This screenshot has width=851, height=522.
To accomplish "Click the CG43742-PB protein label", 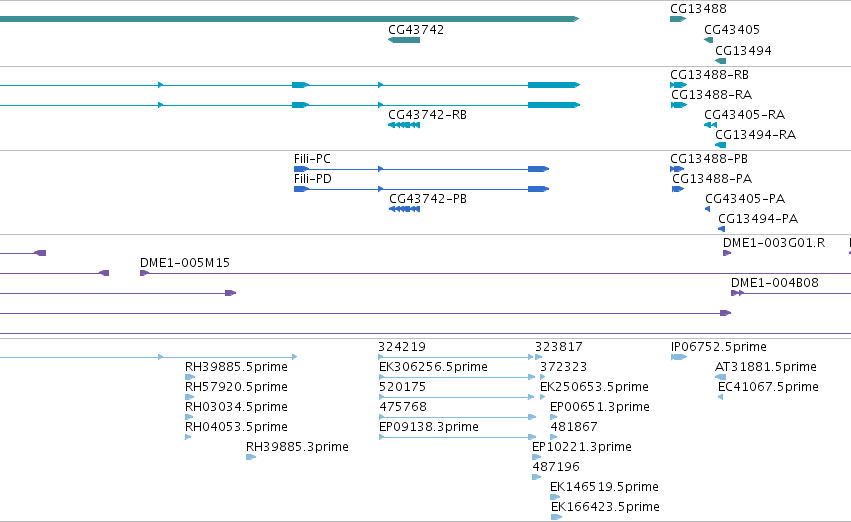I will (x=428, y=199).
